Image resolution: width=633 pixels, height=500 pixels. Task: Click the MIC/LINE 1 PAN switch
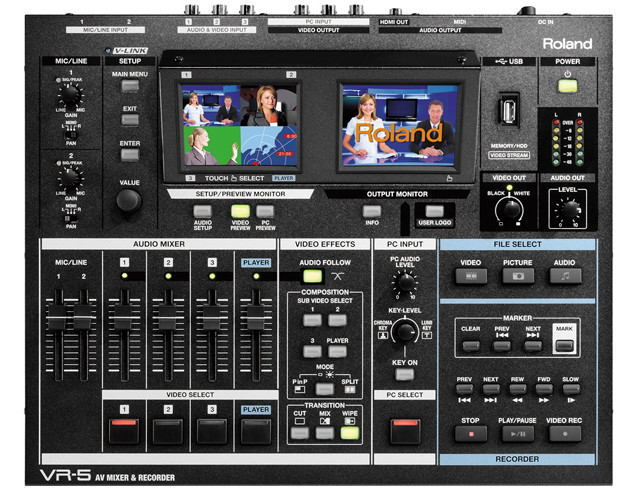[x=71, y=134]
